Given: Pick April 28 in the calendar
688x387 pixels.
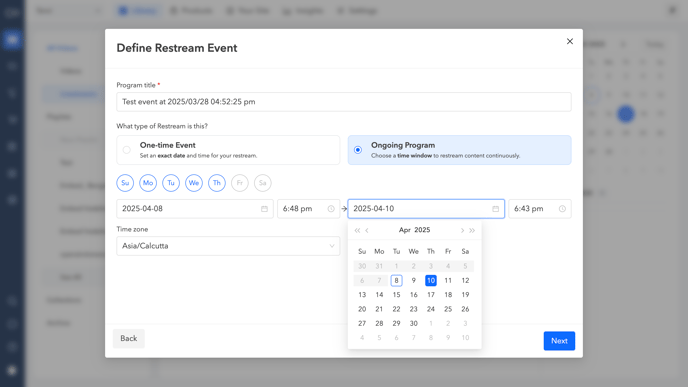Looking at the screenshot, I should (379, 323).
